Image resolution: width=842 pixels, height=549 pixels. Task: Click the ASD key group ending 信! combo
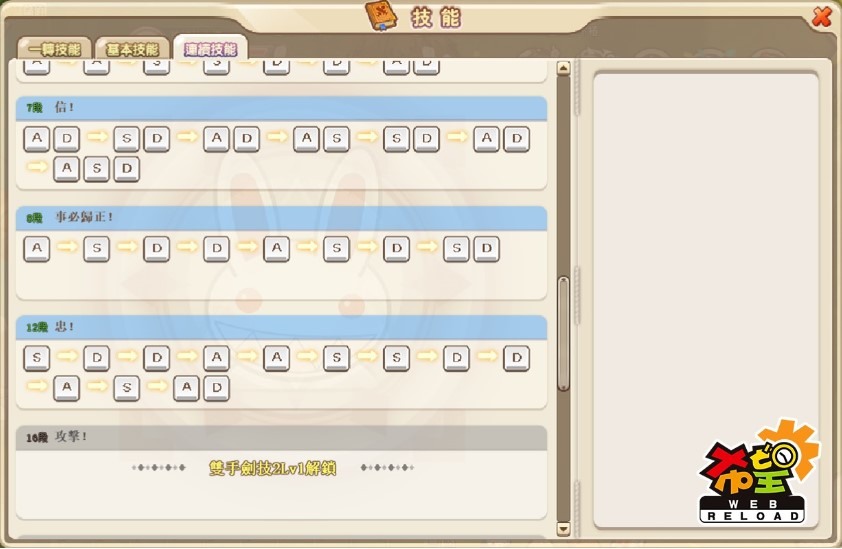click(x=96, y=169)
